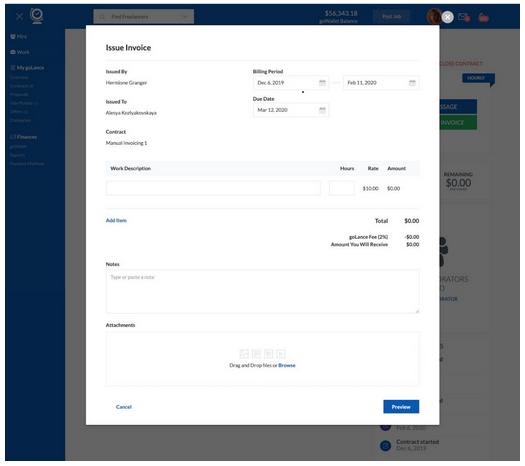Click the $10.00 rate value
This screenshot has height=466, width=525.
click(370, 188)
